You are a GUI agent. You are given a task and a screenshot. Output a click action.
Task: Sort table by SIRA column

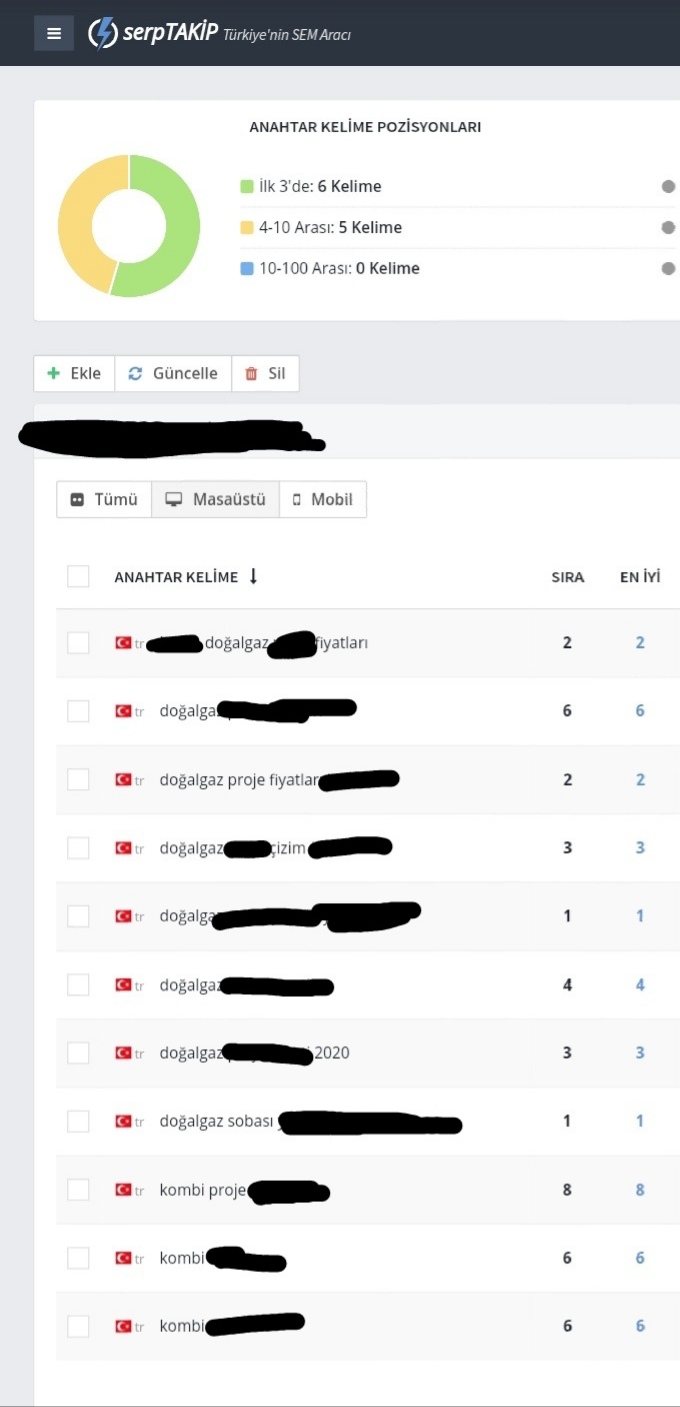tap(568, 577)
